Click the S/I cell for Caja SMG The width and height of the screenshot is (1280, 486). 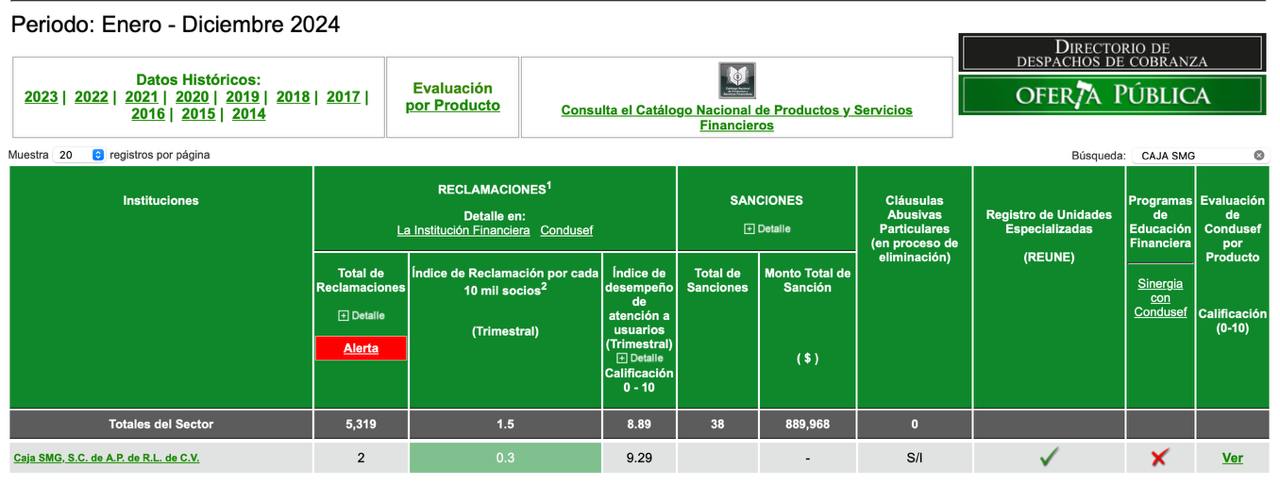[914, 458]
